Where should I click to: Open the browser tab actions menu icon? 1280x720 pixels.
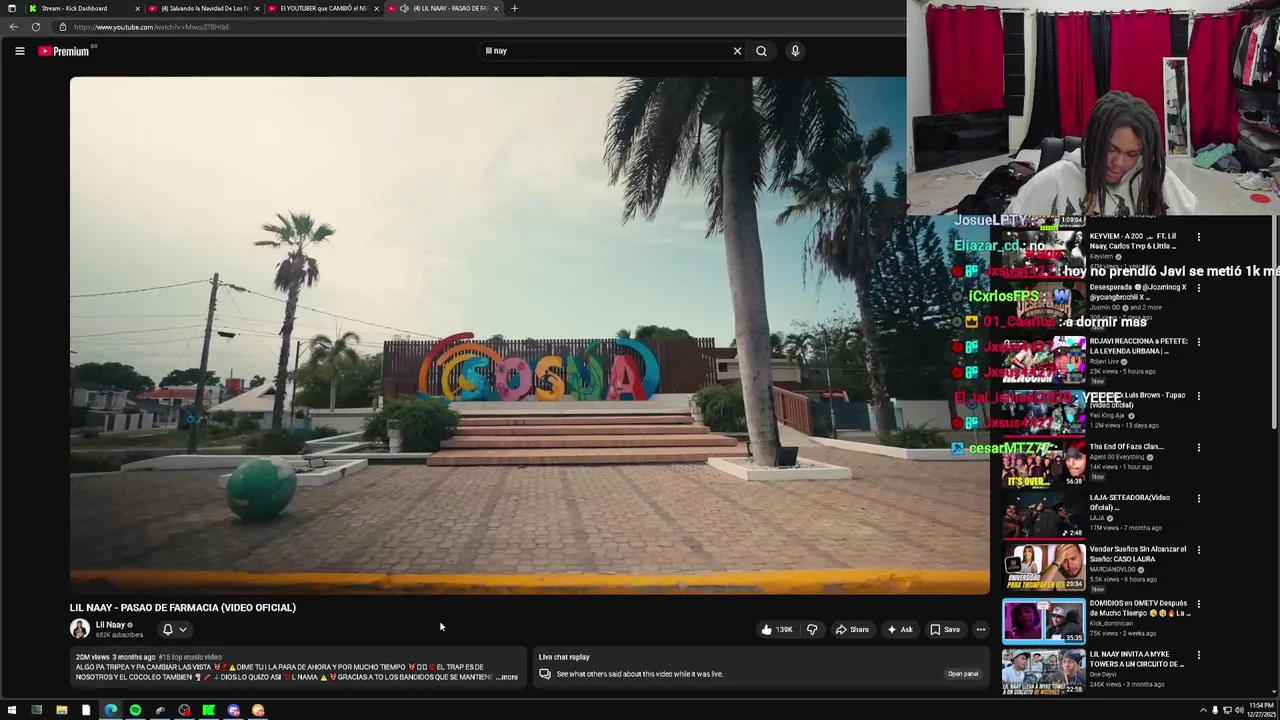(11, 8)
